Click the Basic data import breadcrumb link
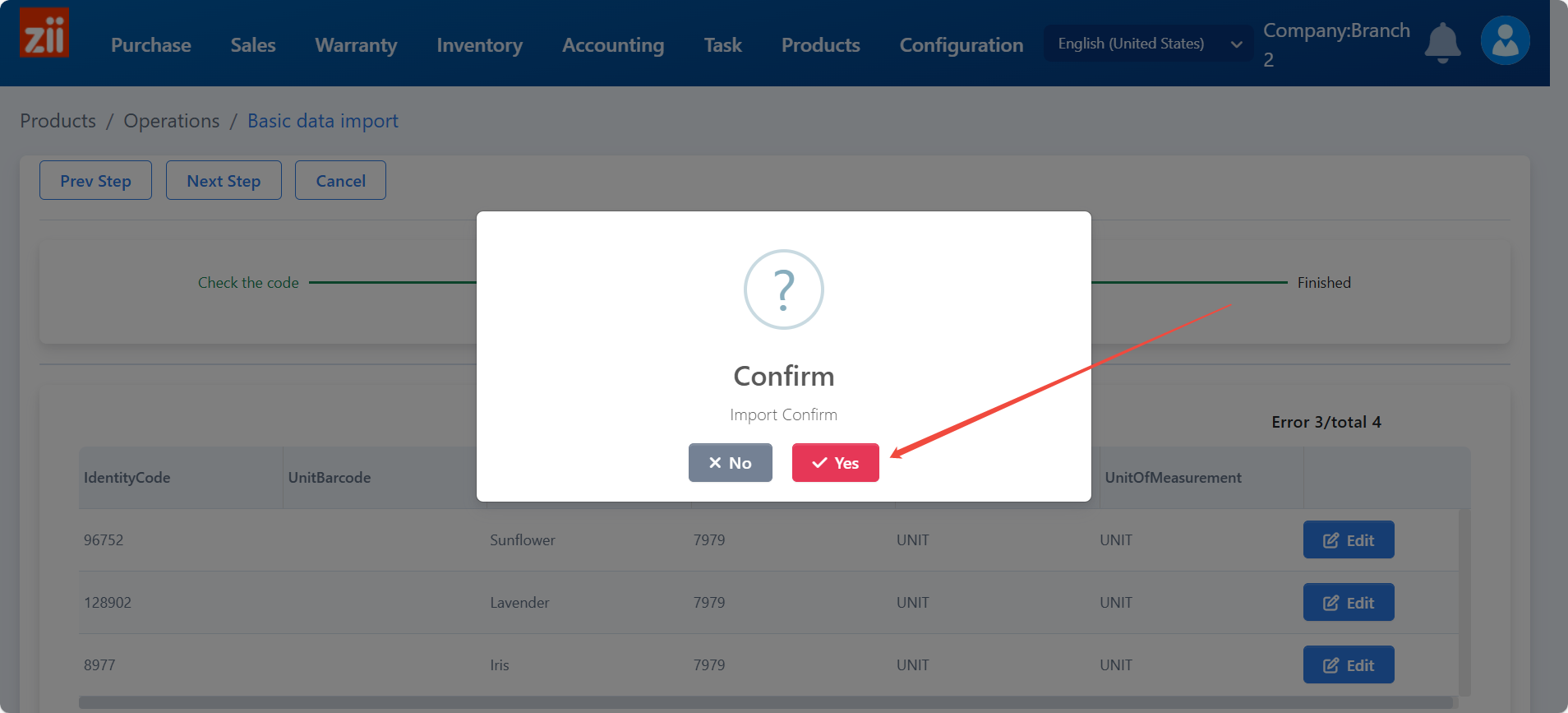The image size is (1568, 713). [322, 121]
